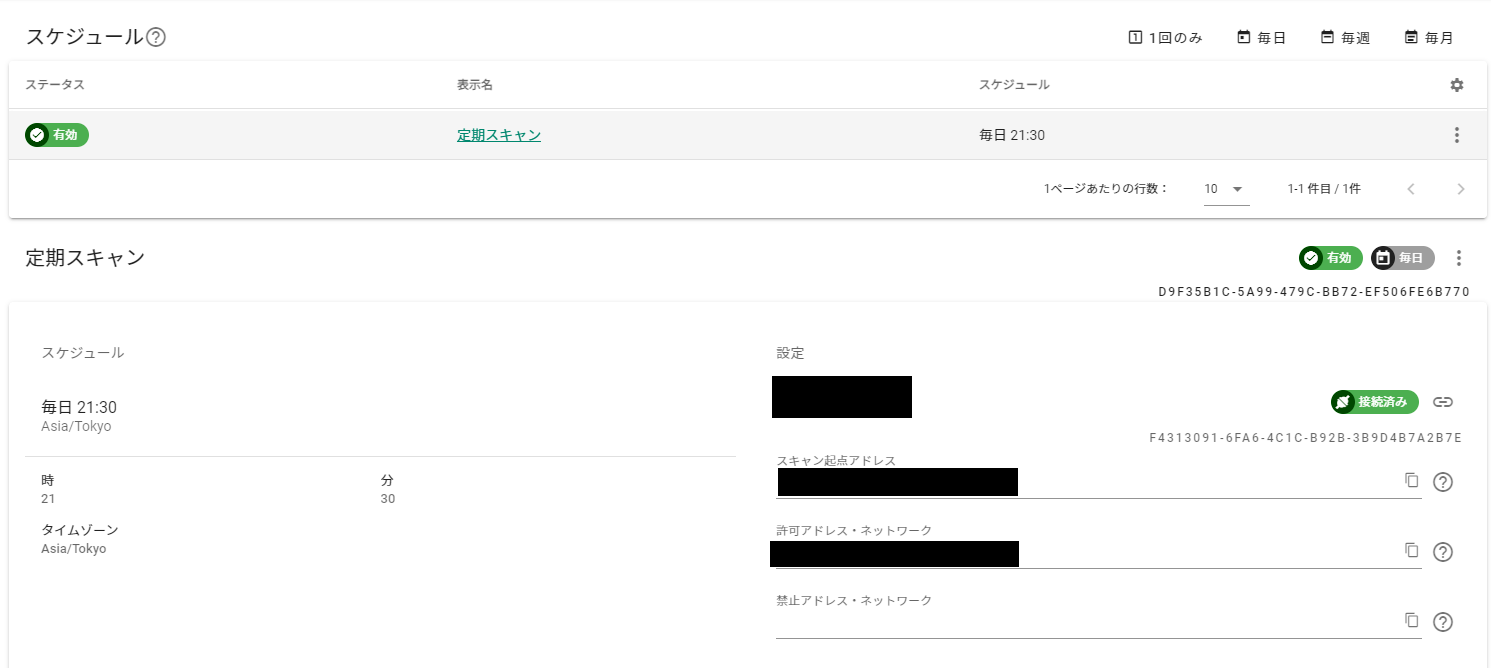Toggle the 有効 chip in the 定期スキャン header
This screenshot has height=668, width=1491.
[1330, 258]
